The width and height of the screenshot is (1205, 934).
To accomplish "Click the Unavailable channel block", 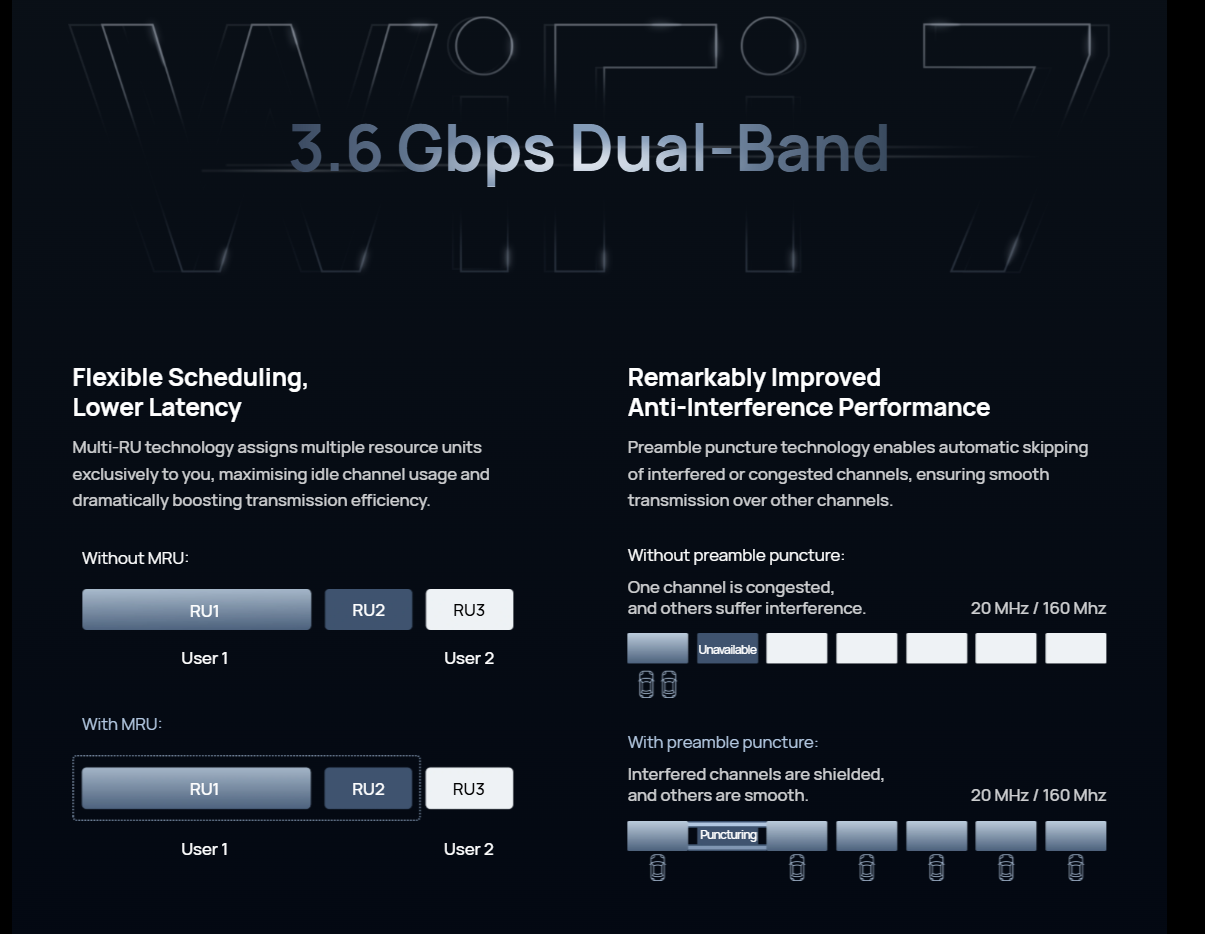I will tap(727, 649).
